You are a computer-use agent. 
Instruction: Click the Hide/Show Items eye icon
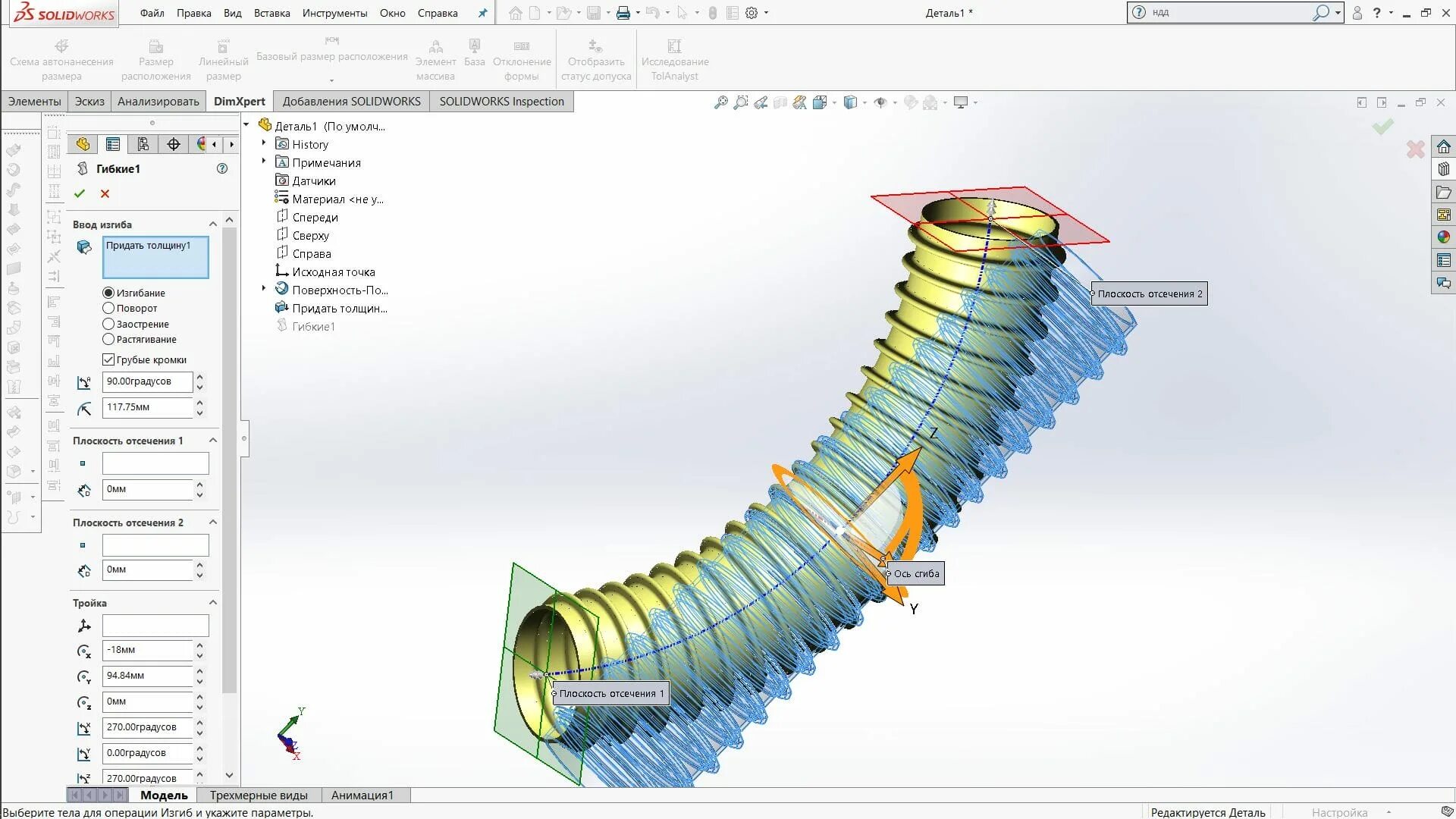pos(881,102)
